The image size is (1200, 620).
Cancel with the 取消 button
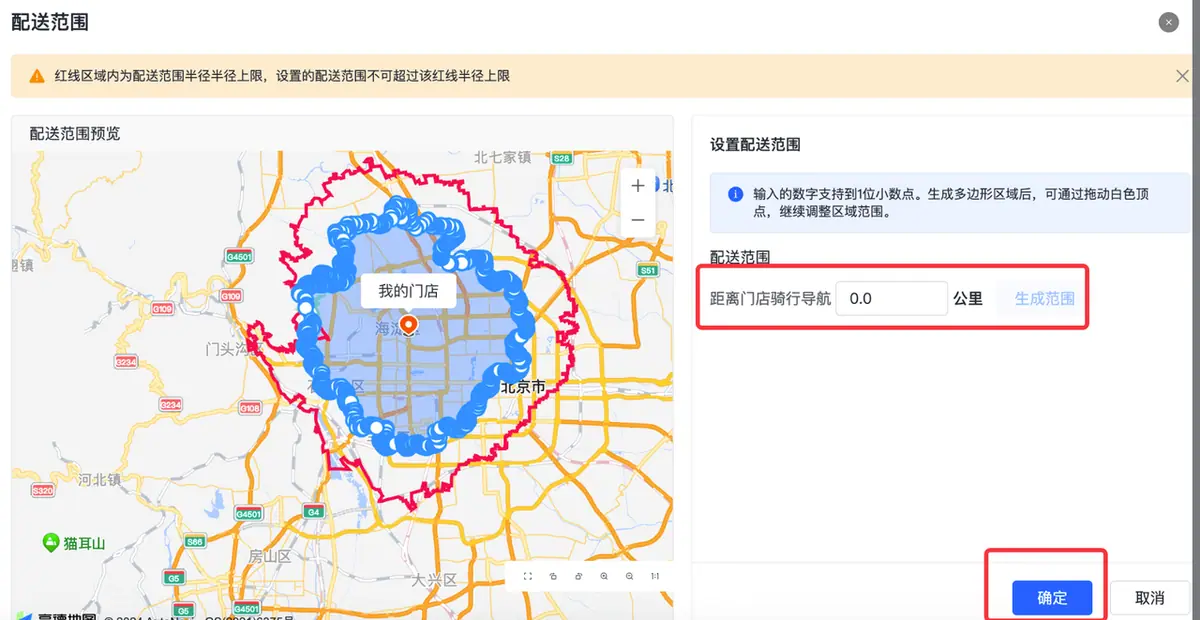pos(1150,598)
